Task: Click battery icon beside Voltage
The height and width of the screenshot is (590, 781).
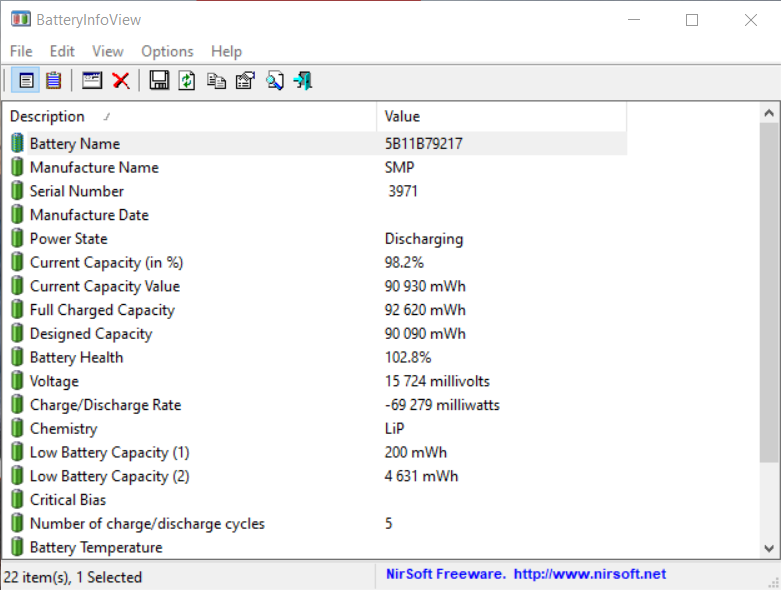Action: click(17, 381)
